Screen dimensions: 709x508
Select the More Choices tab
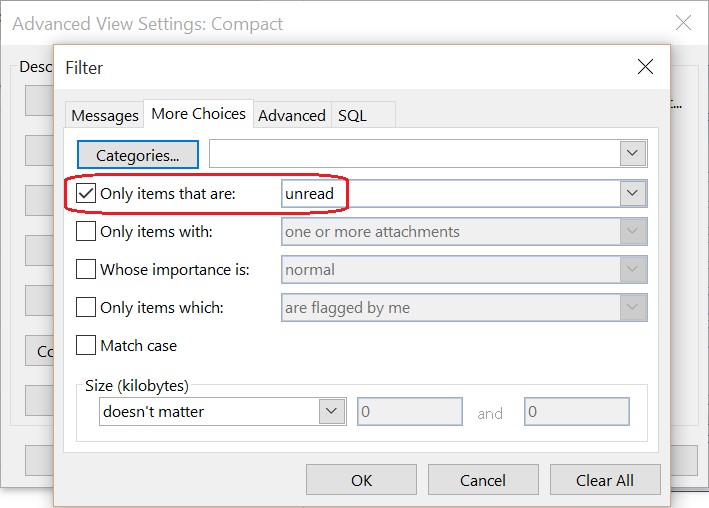click(x=198, y=114)
